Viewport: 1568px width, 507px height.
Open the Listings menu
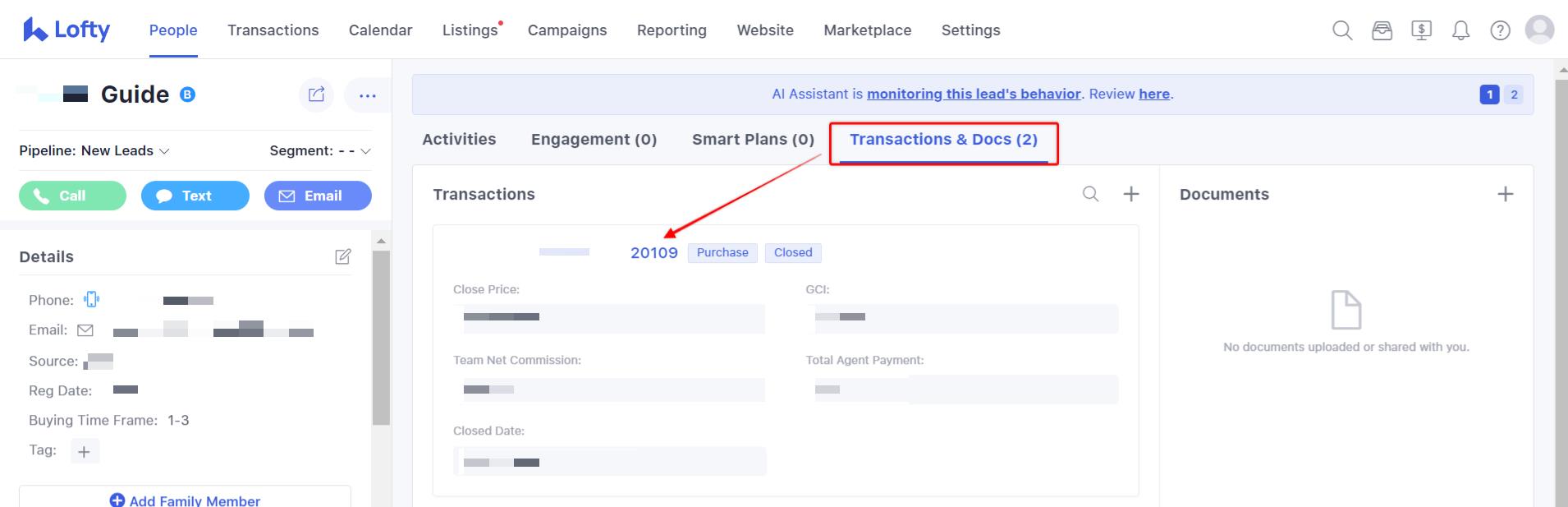pos(470,30)
